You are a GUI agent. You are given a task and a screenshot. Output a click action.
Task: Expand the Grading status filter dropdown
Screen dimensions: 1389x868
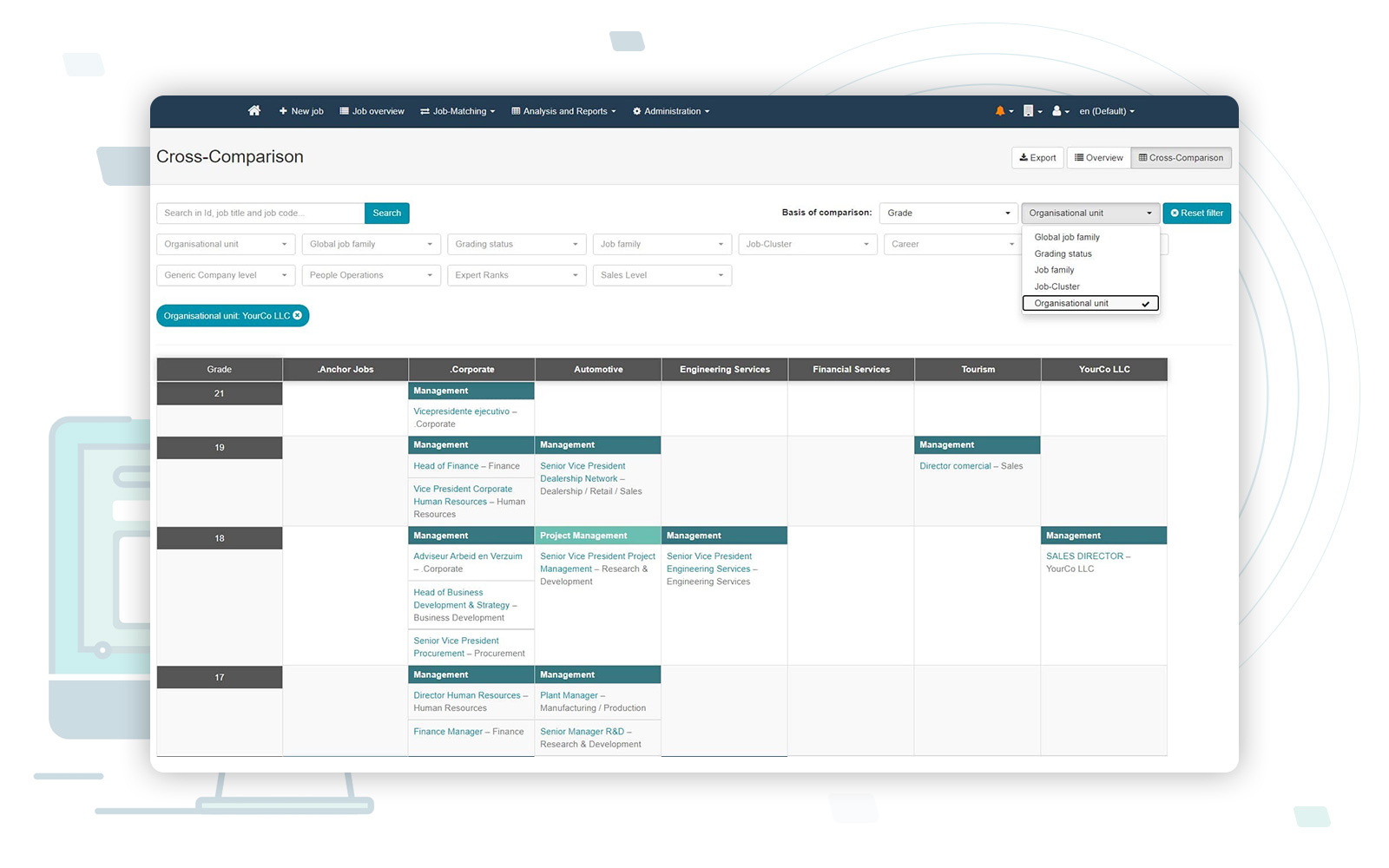pos(517,245)
